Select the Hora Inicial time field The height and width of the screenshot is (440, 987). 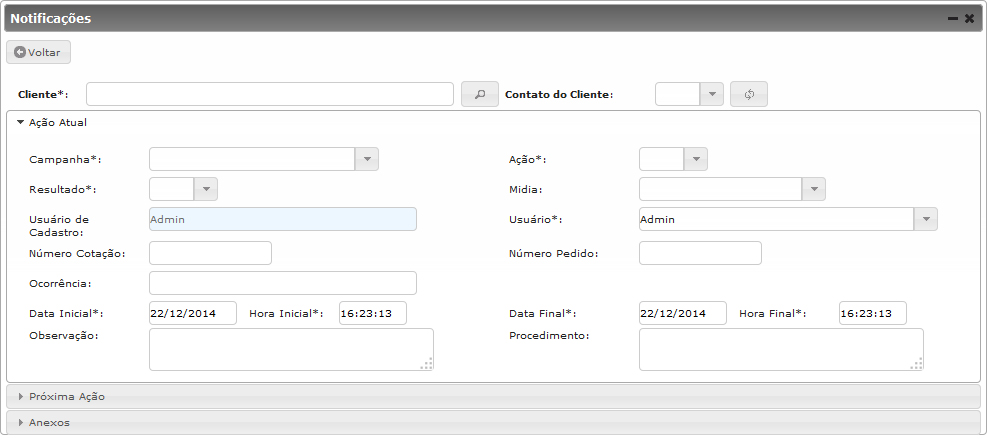tap(373, 313)
